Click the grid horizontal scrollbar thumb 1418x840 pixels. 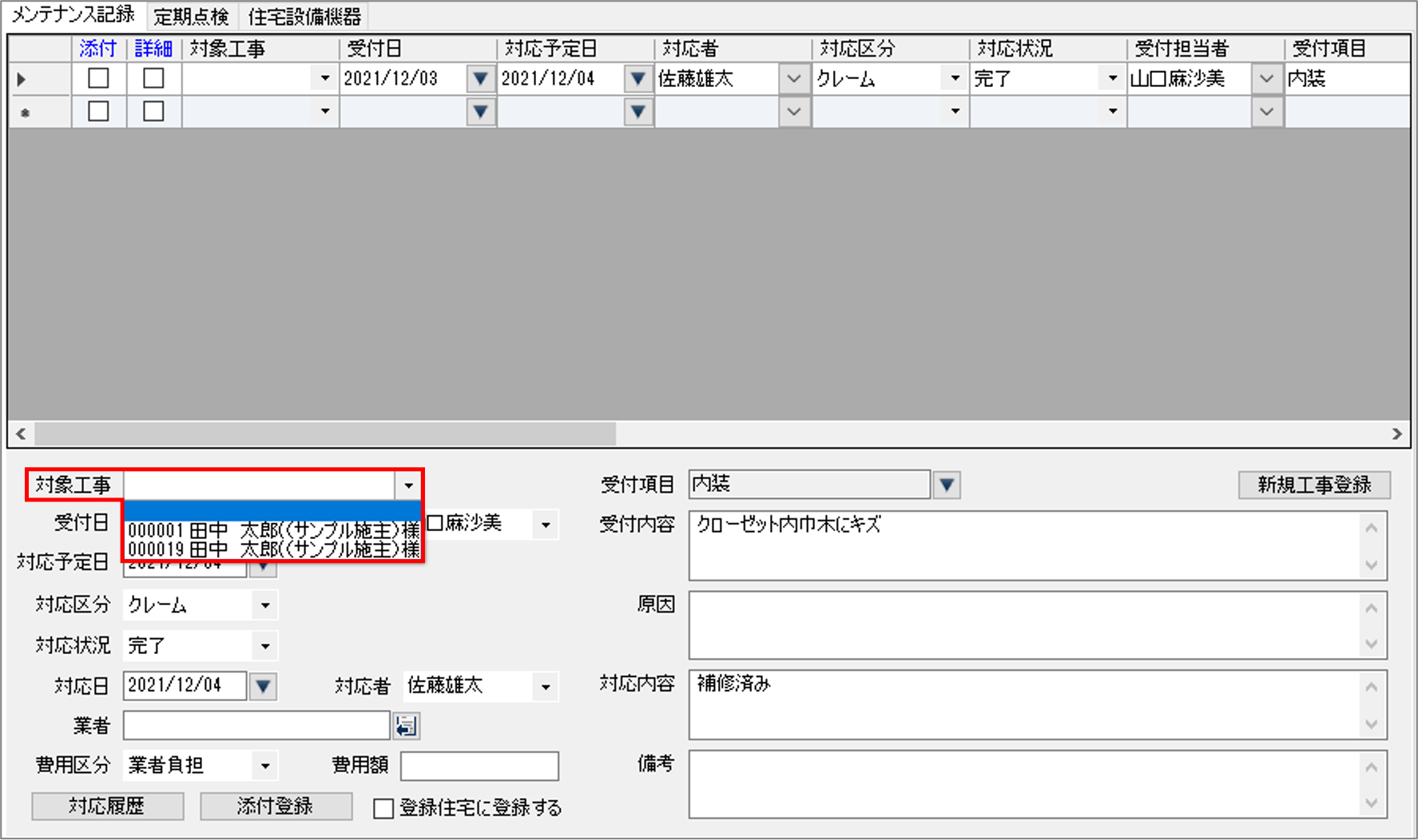pyautogui.click(x=324, y=434)
